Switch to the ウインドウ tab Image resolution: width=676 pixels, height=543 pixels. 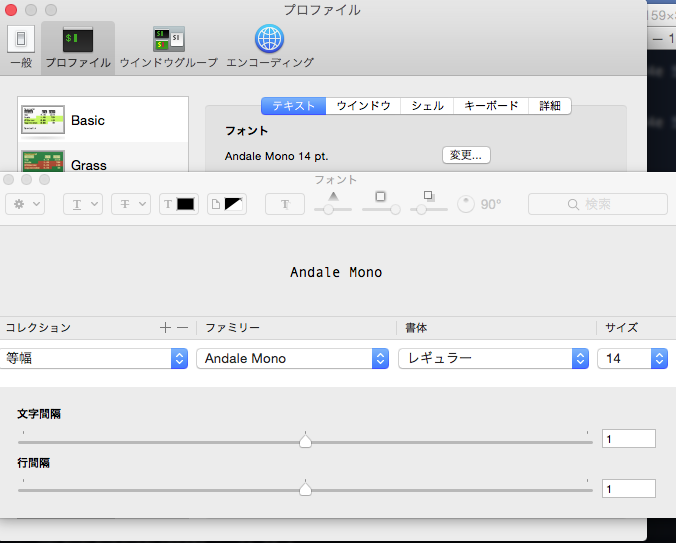363,106
